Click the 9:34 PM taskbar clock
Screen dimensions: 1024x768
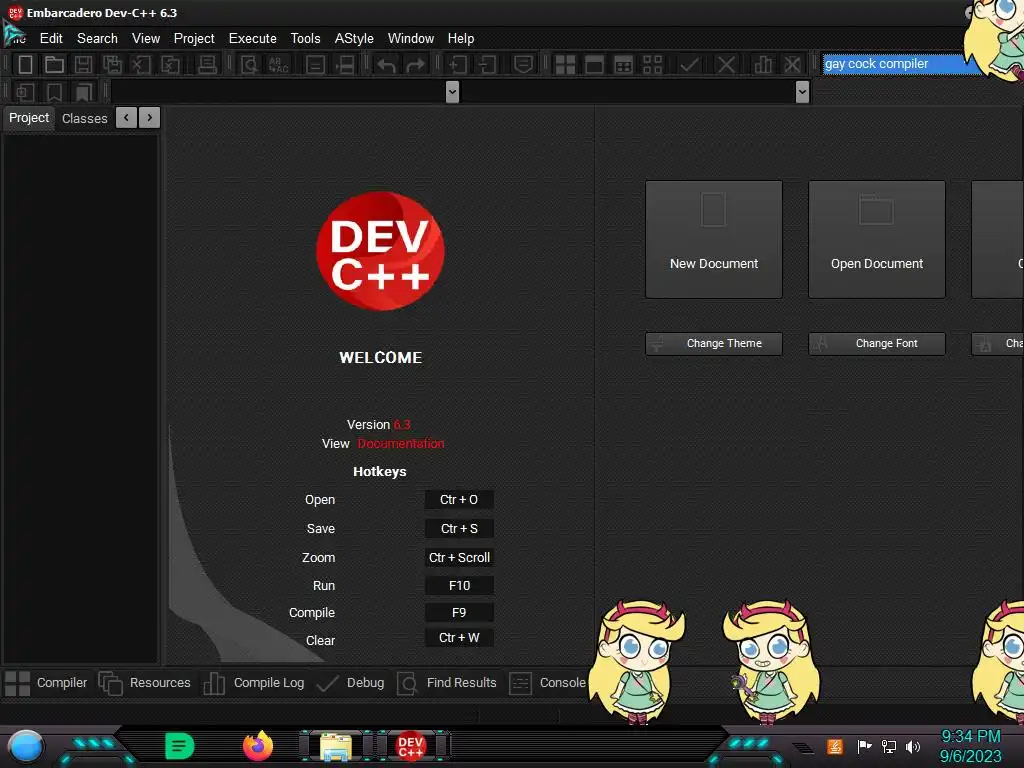click(x=970, y=737)
